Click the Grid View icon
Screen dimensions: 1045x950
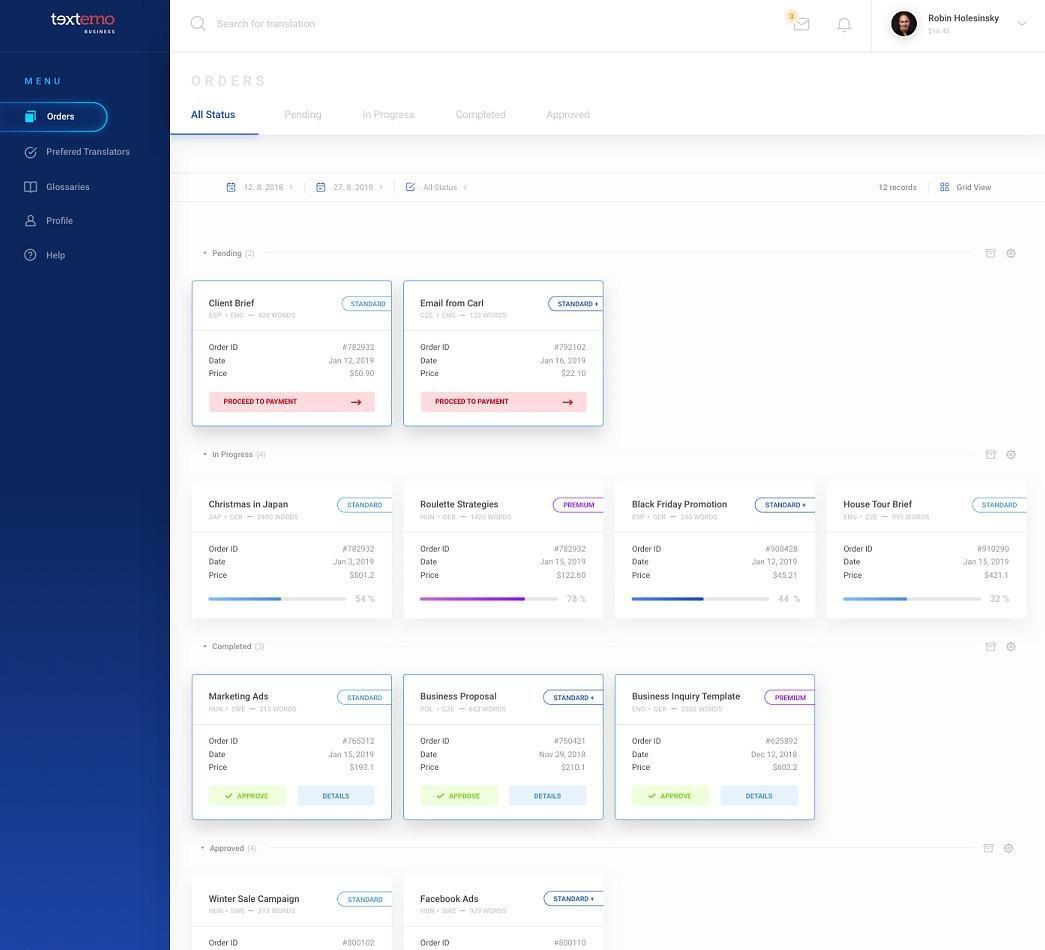coord(944,187)
